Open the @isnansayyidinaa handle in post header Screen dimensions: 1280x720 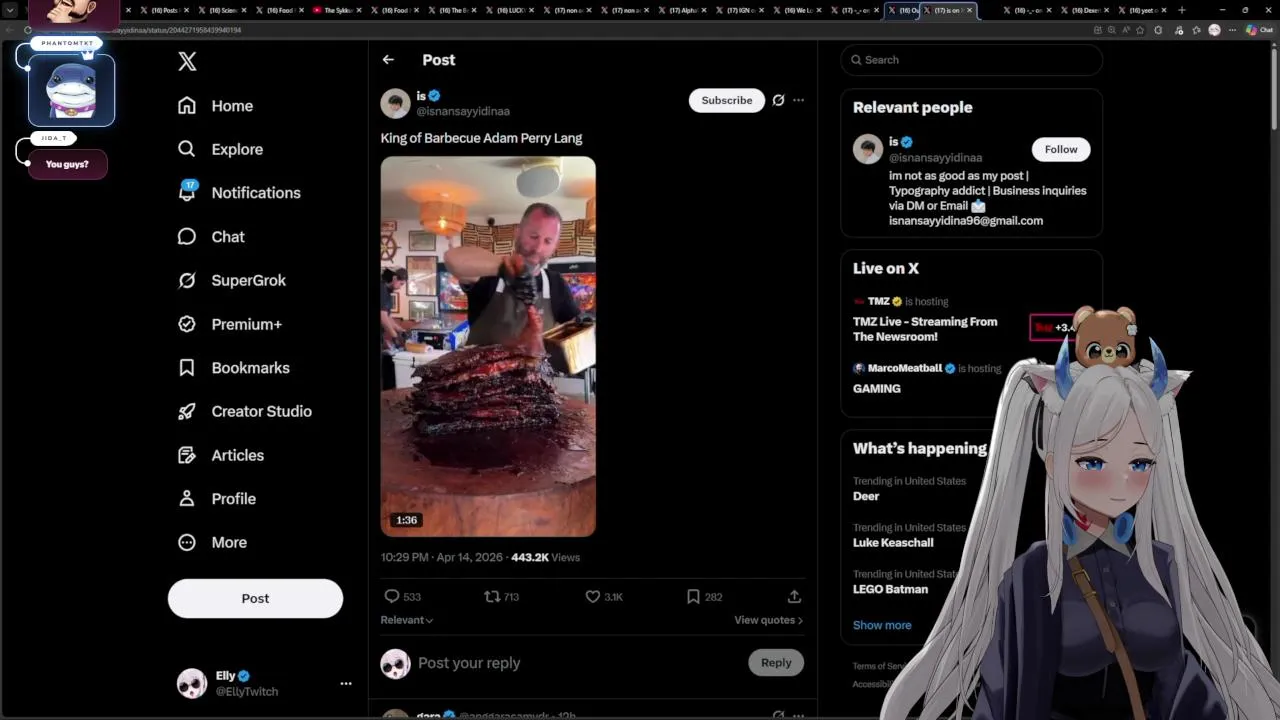point(463,111)
